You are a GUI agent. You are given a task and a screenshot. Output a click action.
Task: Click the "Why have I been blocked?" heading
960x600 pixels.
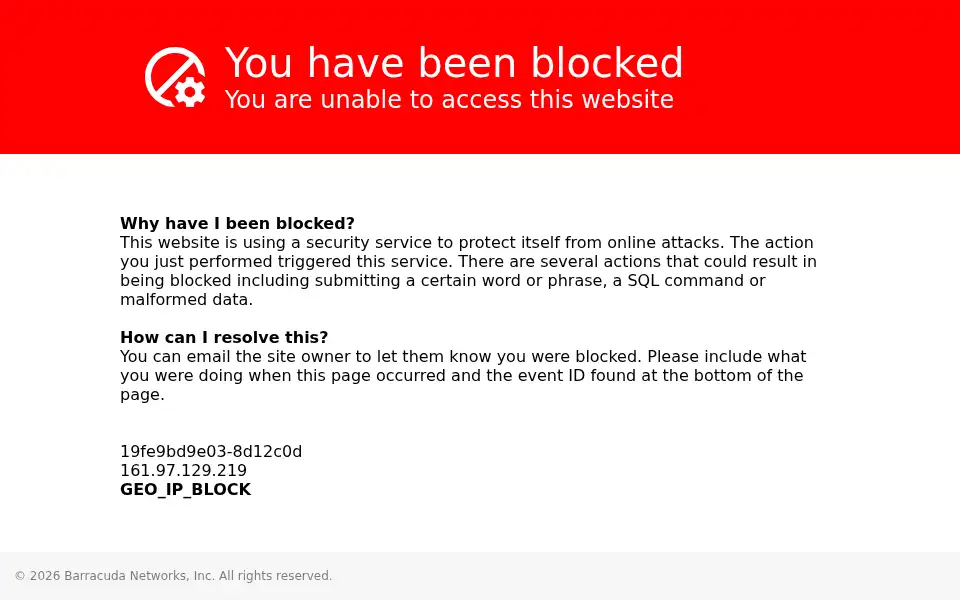click(x=238, y=223)
